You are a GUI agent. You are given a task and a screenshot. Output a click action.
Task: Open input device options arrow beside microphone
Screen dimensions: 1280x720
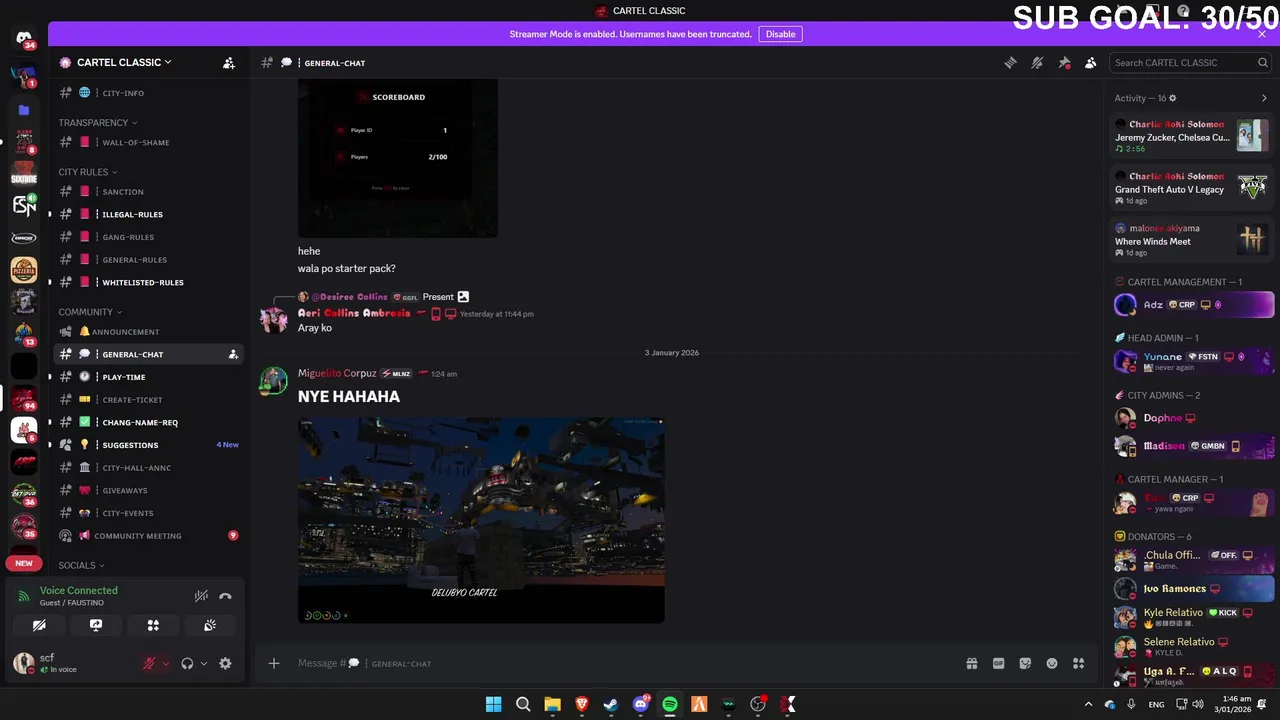(165, 663)
